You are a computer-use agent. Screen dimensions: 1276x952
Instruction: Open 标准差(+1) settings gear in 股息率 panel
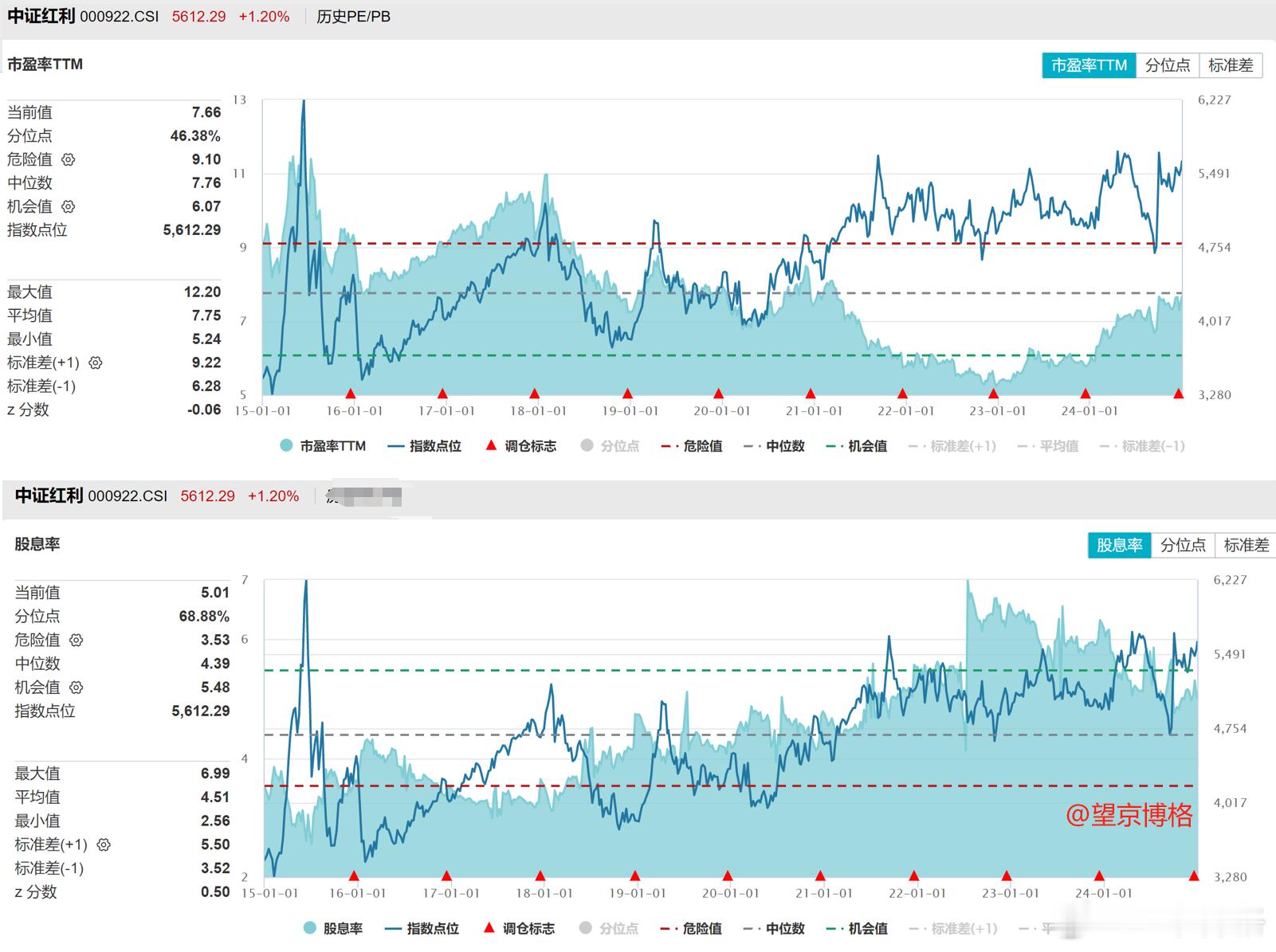click(x=104, y=844)
